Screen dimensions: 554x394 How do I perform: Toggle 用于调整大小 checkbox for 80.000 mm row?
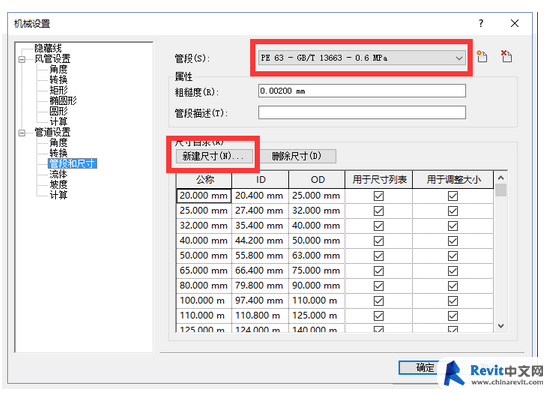pyautogui.click(x=453, y=286)
